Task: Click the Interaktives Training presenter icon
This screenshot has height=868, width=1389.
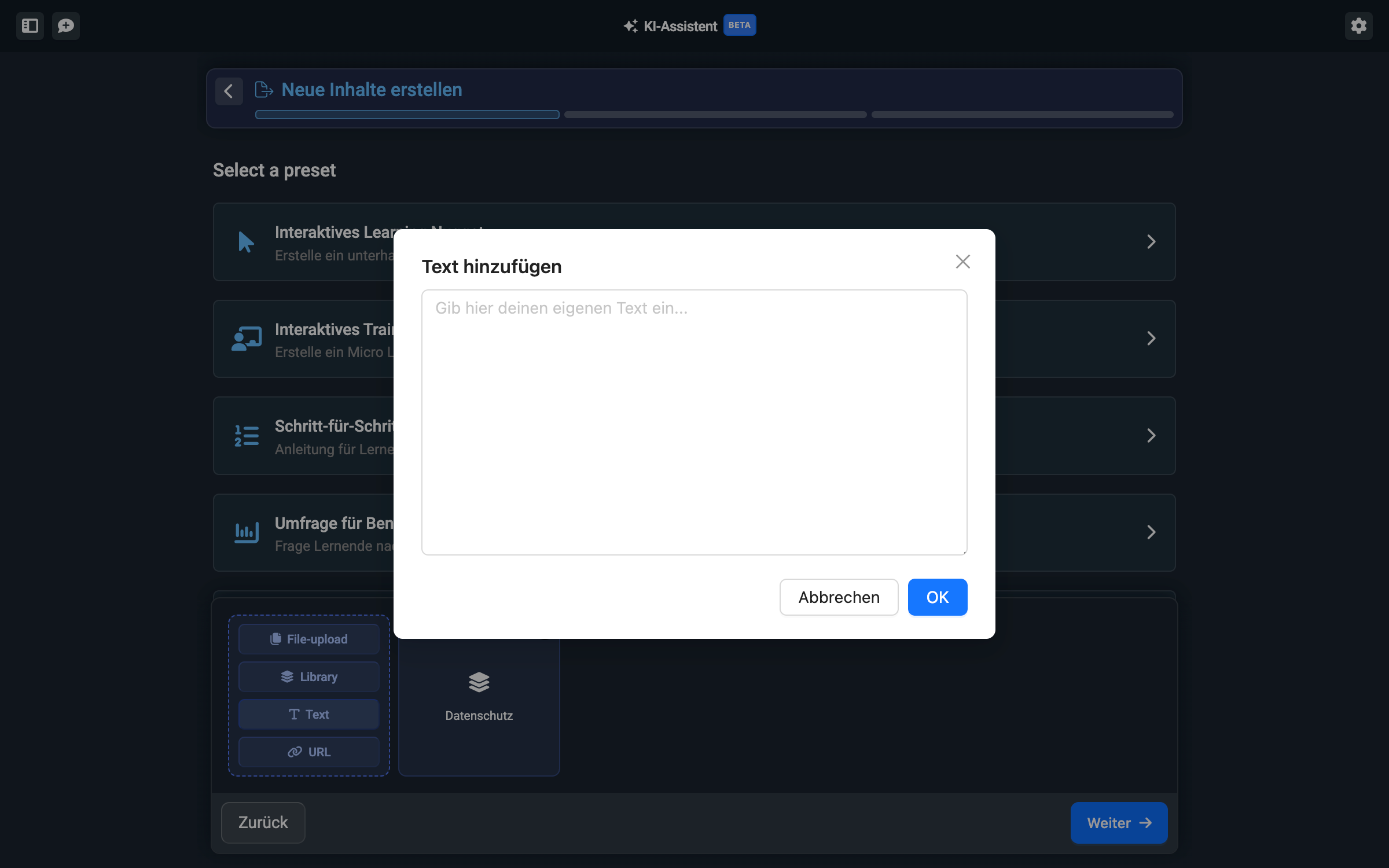Action: [x=246, y=339]
